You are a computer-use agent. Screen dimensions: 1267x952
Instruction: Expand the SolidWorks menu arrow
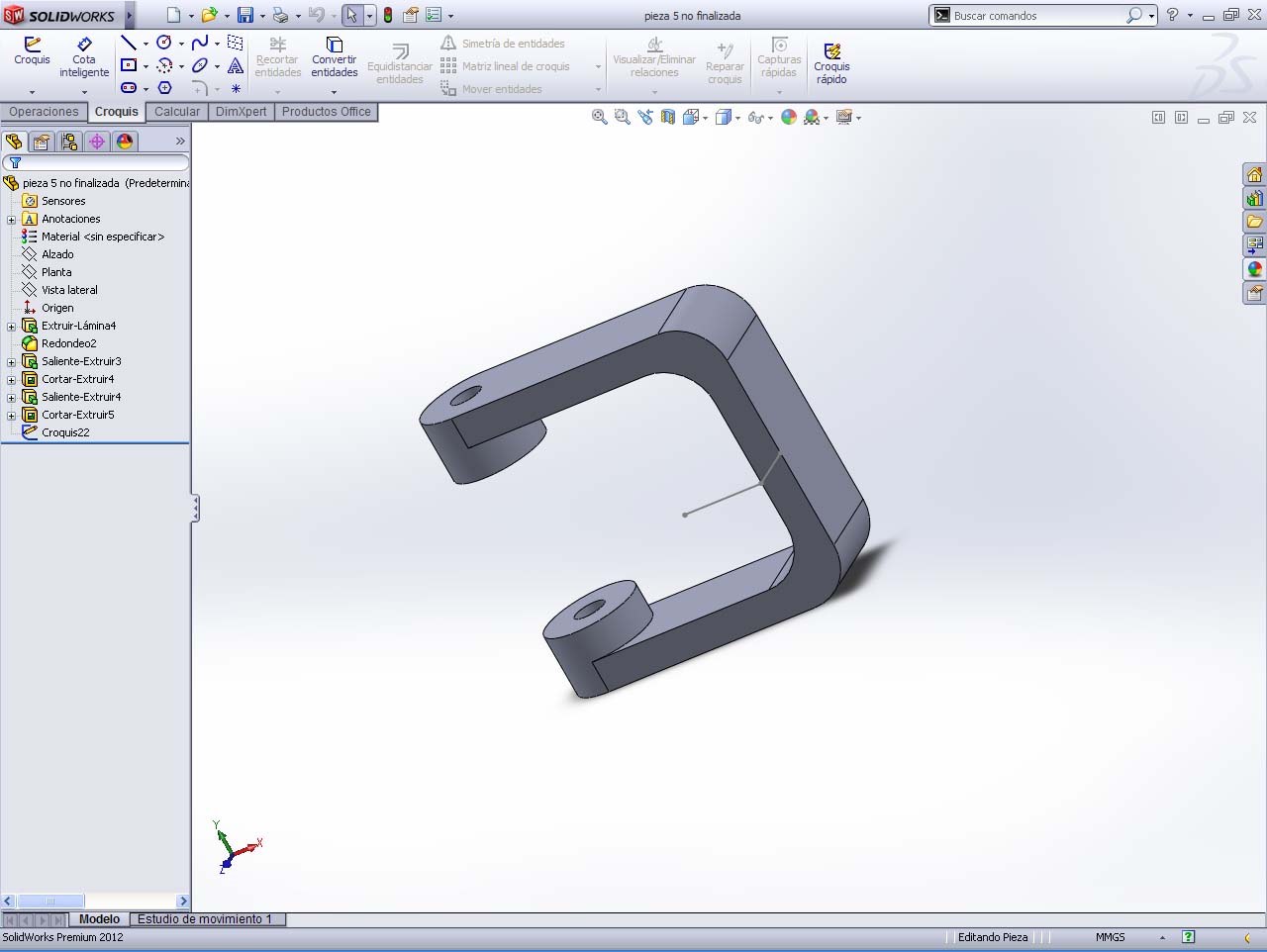tap(130, 15)
